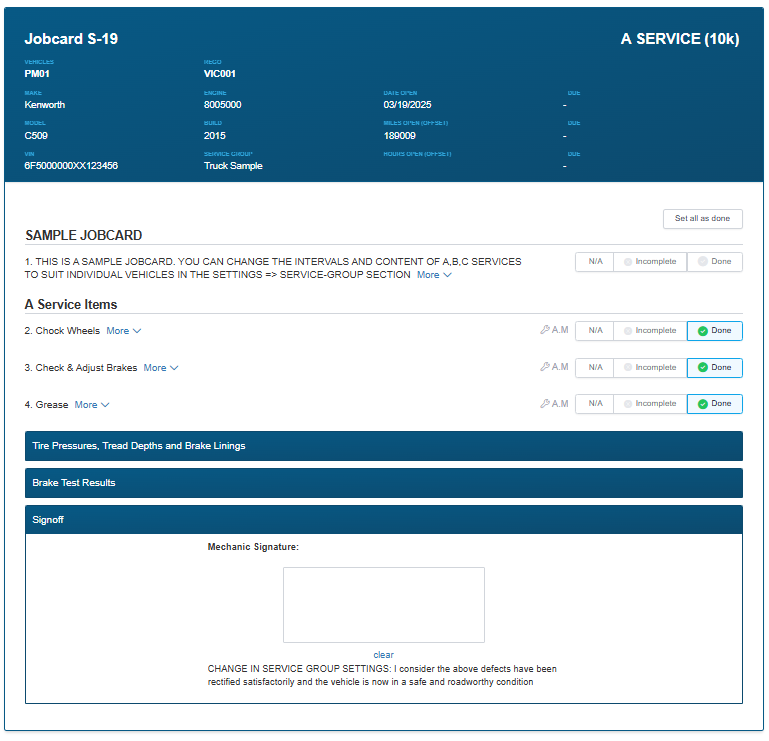
Task: Mark sample jobcard item 1 as Done
Action: [x=714, y=262]
